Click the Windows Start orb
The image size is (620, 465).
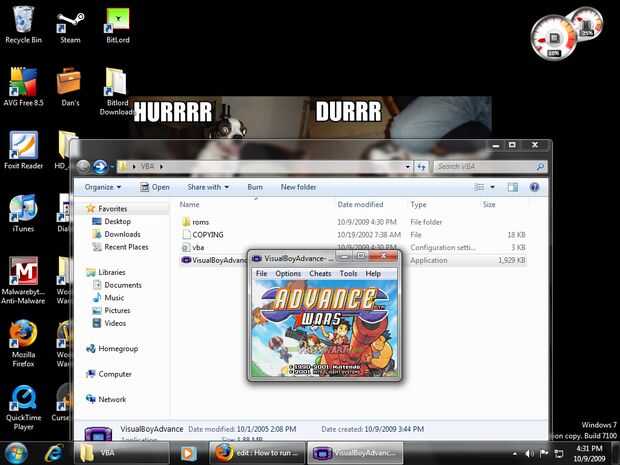(16, 453)
